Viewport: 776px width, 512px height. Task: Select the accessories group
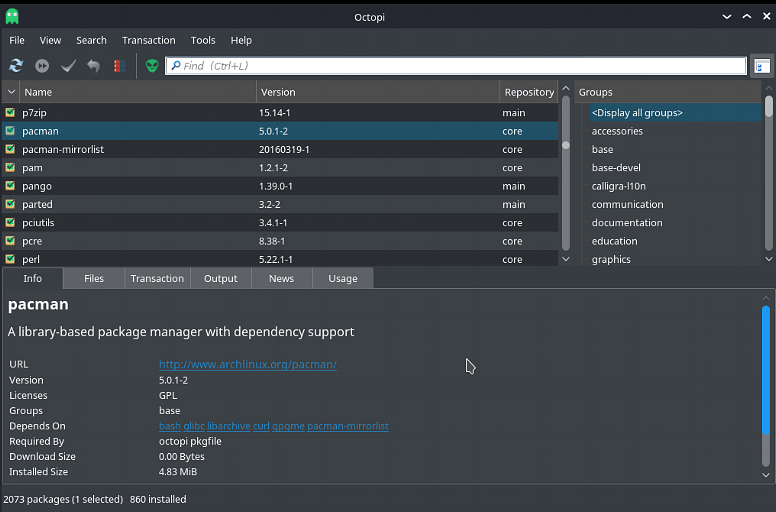tap(617, 131)
